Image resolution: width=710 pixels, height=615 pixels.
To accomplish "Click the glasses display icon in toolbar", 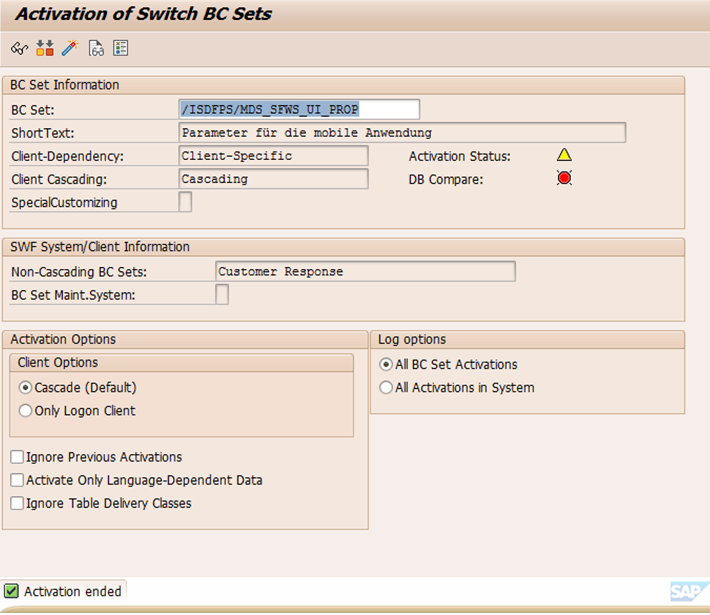I will pyautogui.click(x=19, y=48).
